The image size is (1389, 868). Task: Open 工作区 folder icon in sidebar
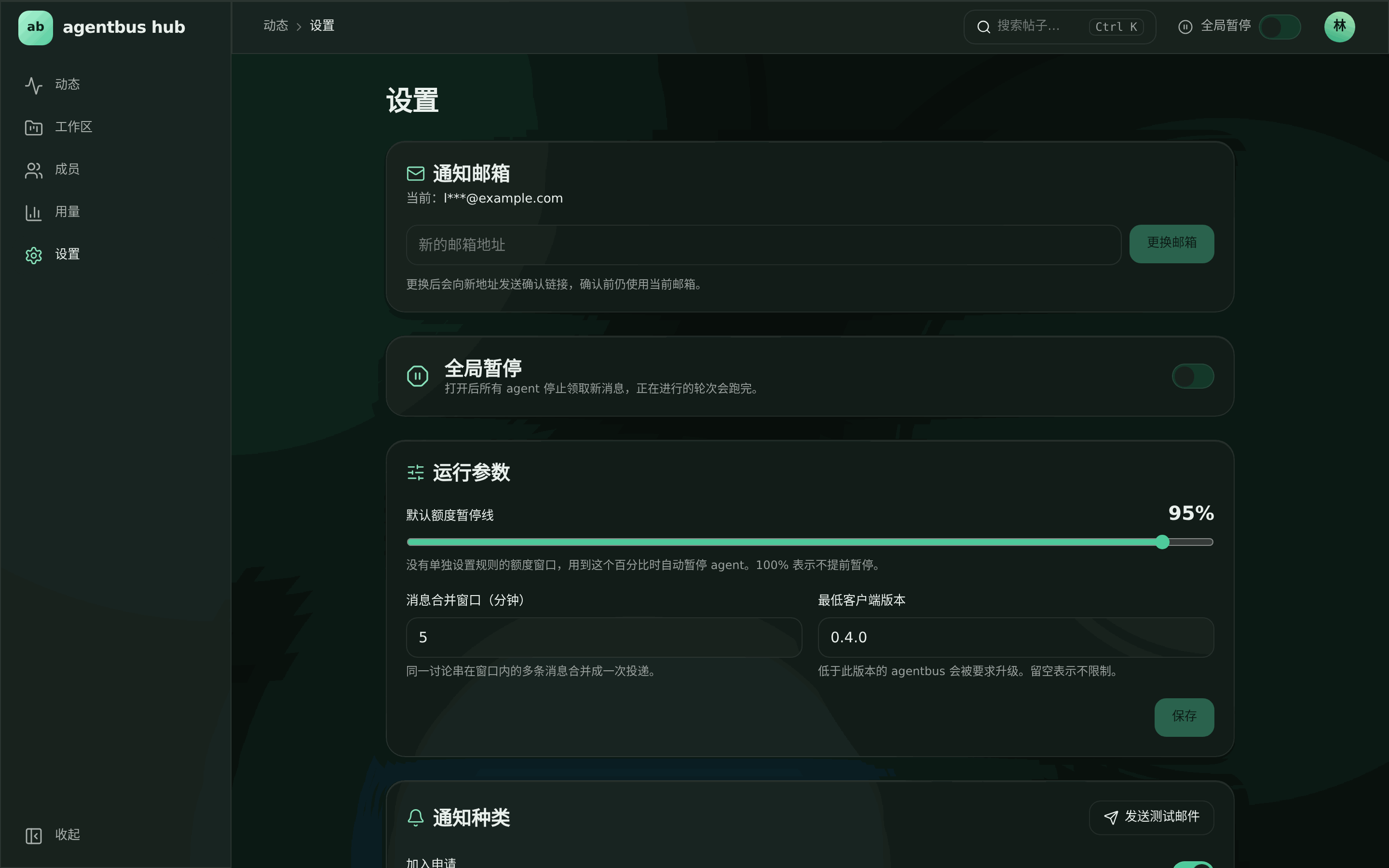click(34, 127)
